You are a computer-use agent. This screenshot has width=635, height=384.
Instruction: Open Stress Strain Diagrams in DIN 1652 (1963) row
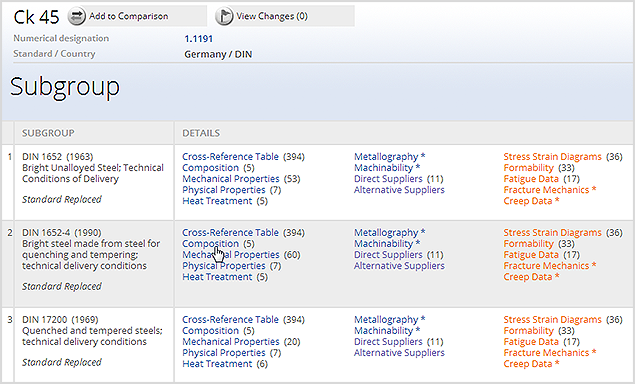552,156
